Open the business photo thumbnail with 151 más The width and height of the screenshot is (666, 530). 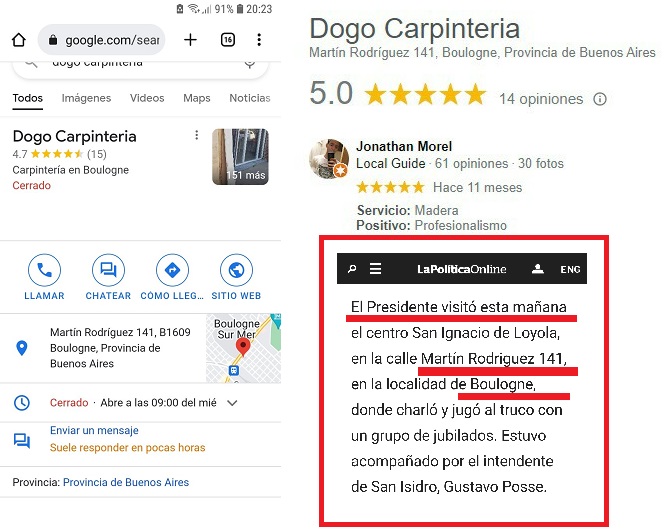point(240,156)
